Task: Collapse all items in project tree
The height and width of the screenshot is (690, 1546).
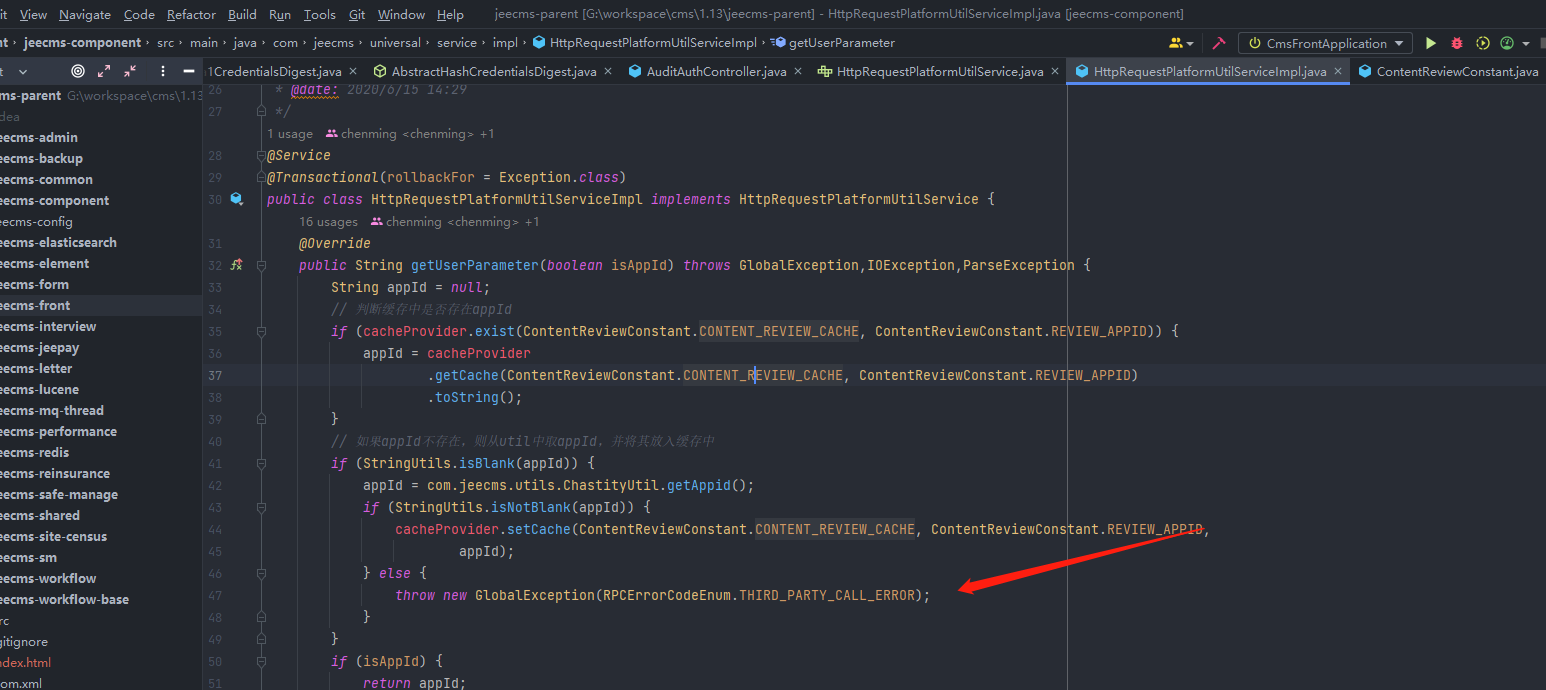Action: [x=130, y=71]
